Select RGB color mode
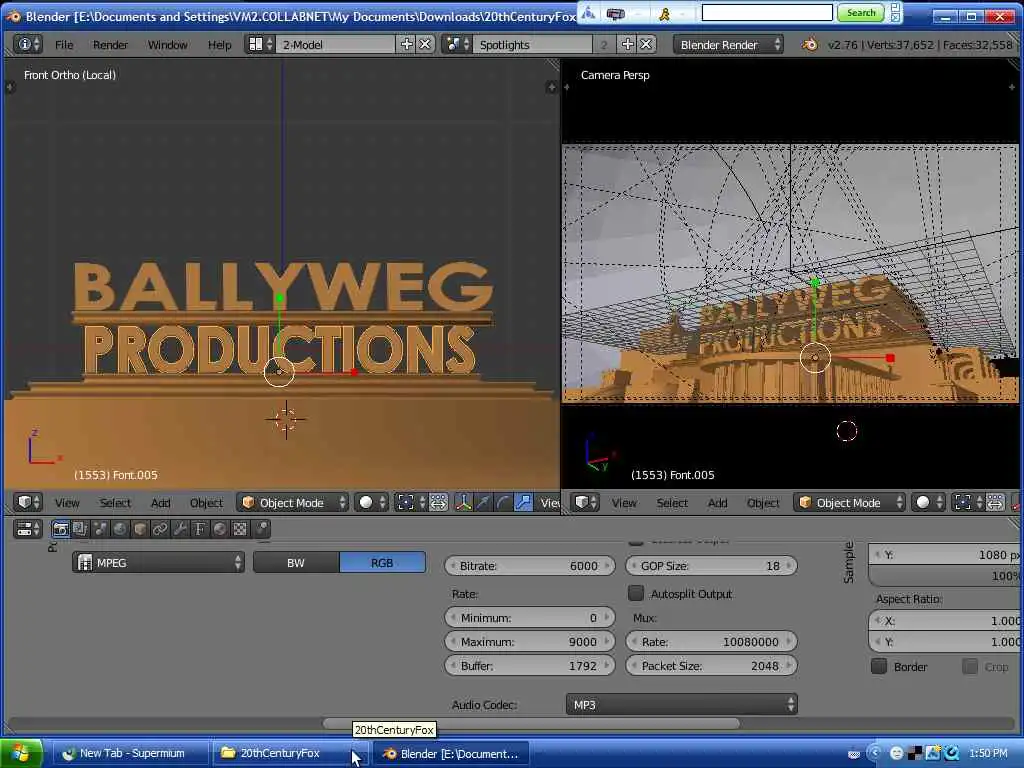The height and width of the screenshot is (768, 1024). pos(383,563)
